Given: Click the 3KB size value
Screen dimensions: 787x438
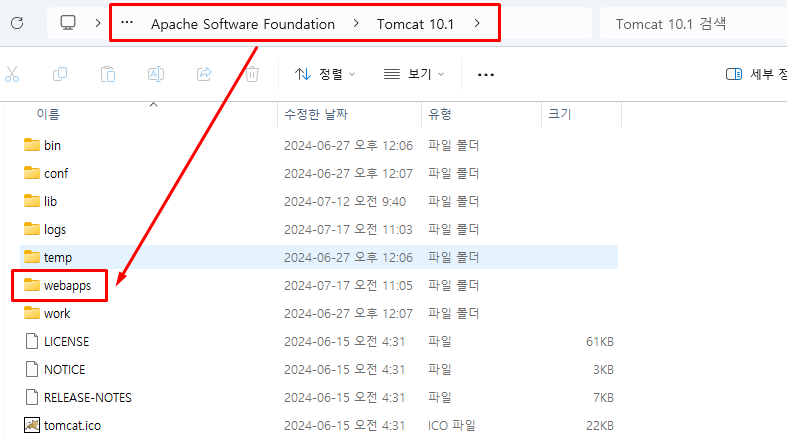Looking at the screenshot, I should coord(603,370).
